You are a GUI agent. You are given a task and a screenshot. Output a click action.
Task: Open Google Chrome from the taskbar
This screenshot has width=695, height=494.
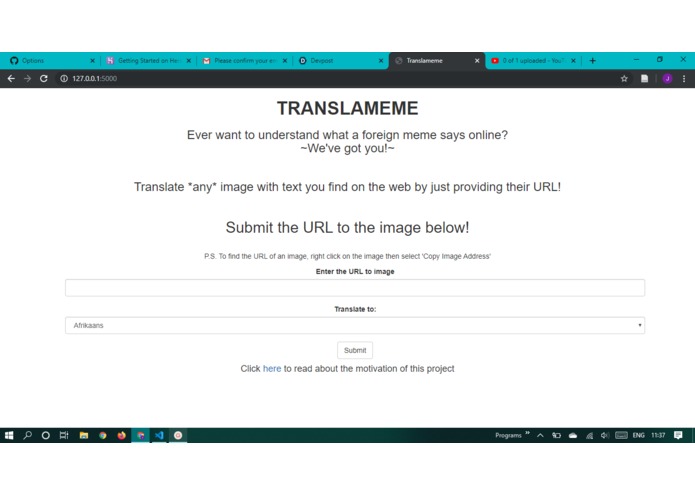(x=102, y=436)
